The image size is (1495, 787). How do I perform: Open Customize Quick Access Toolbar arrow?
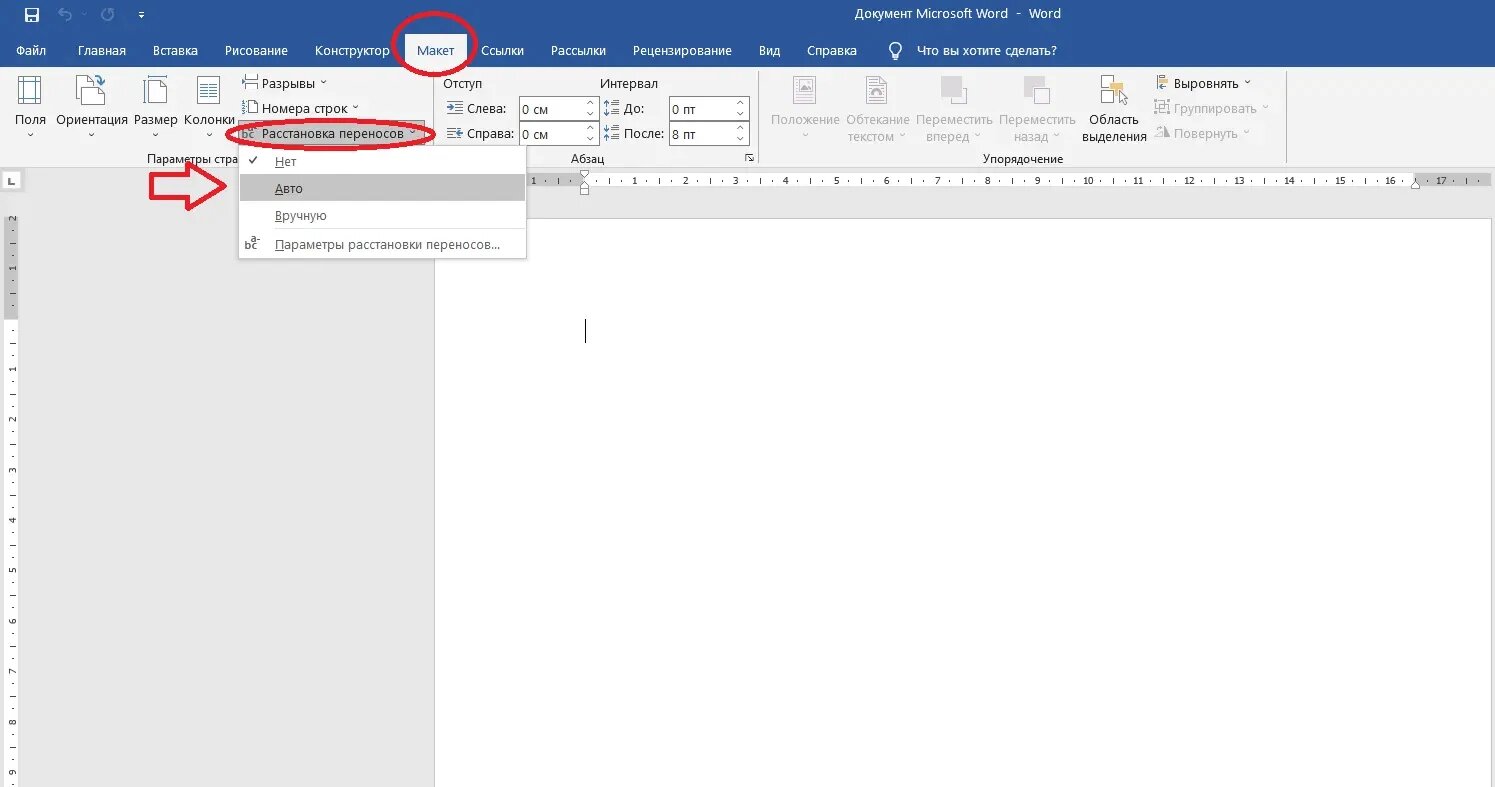(141, 15)
